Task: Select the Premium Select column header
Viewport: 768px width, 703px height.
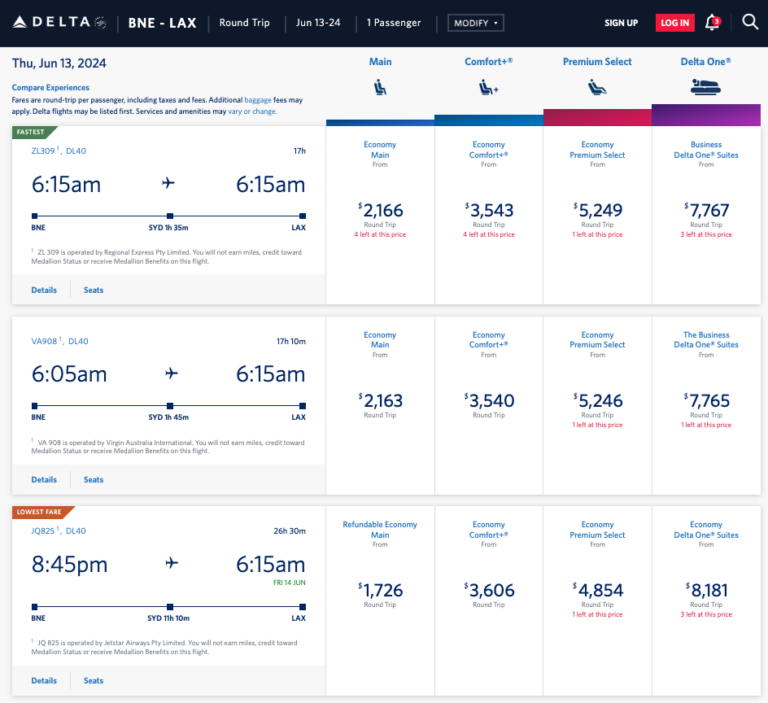Action: [597, 62]
